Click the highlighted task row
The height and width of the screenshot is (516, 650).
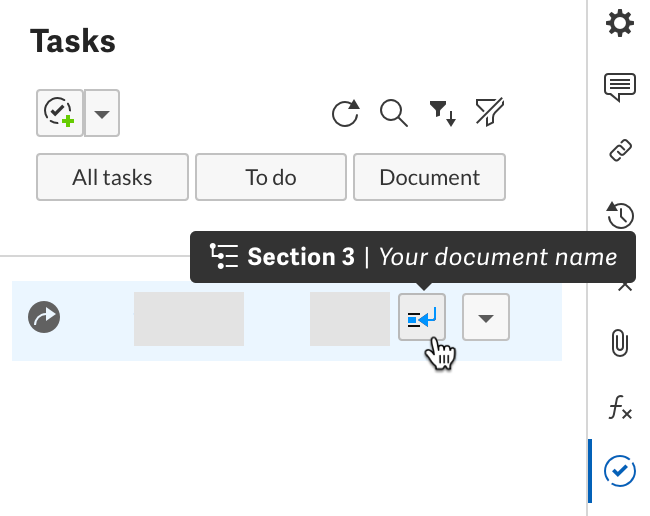(x=287, y=321)
